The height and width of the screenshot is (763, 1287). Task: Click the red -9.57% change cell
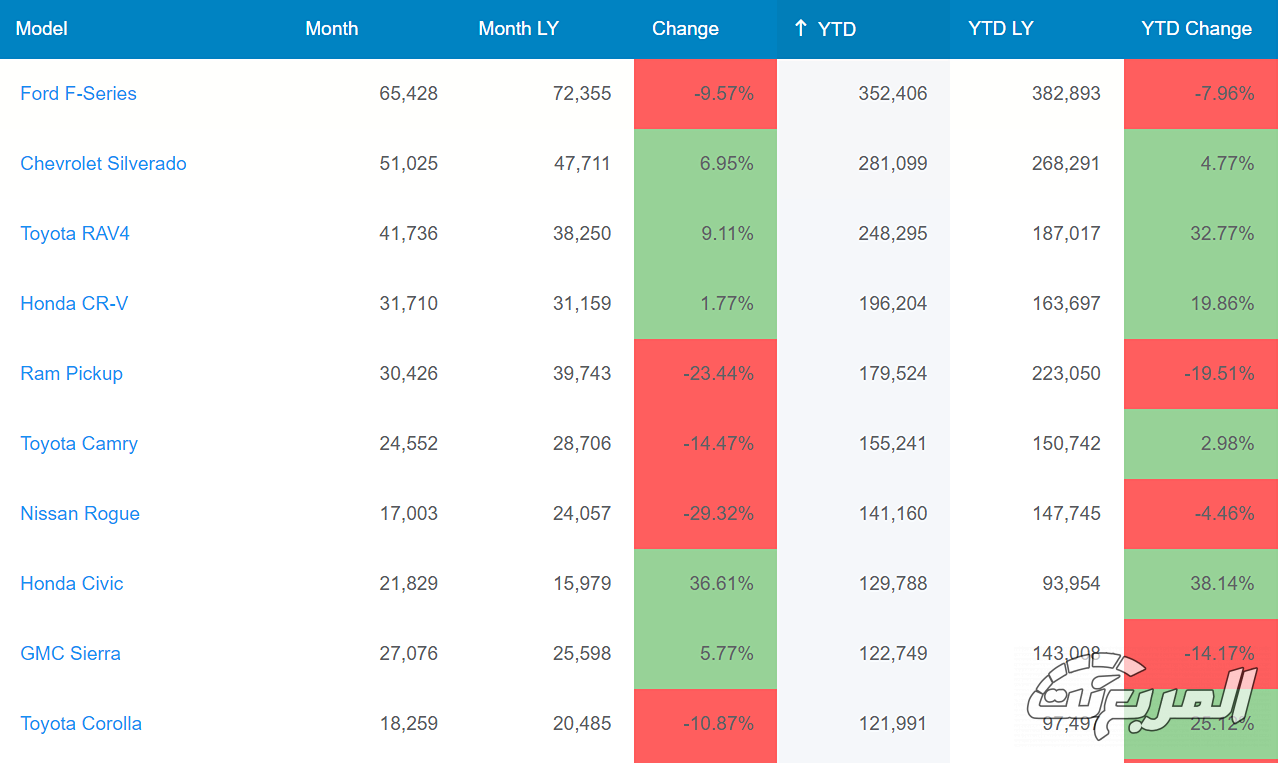[x=705, y=94]
